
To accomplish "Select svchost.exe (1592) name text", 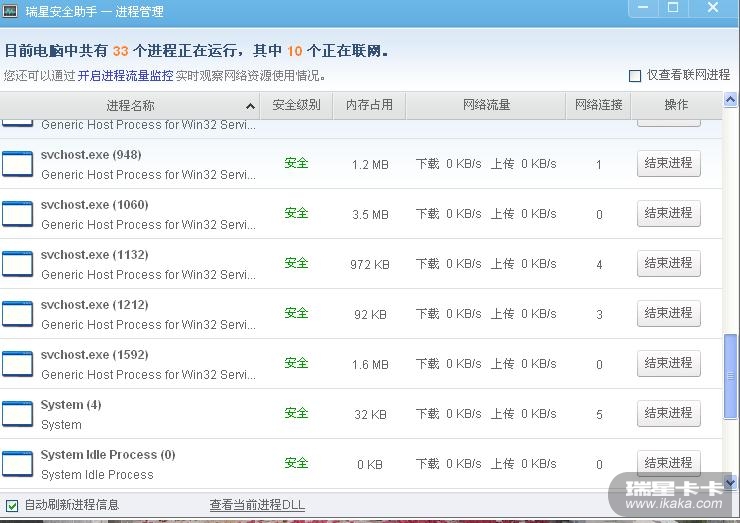I will point(94,355).
